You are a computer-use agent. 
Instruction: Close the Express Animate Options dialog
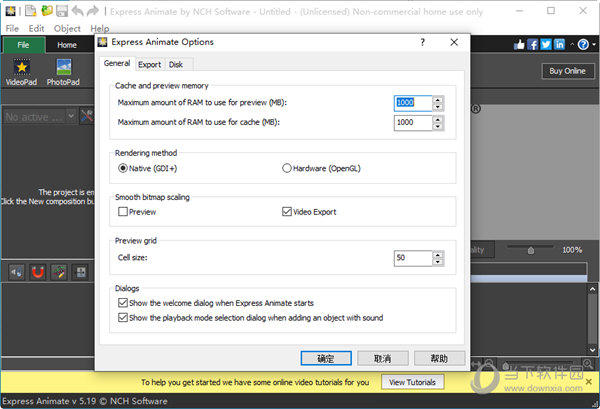point(454,42)
